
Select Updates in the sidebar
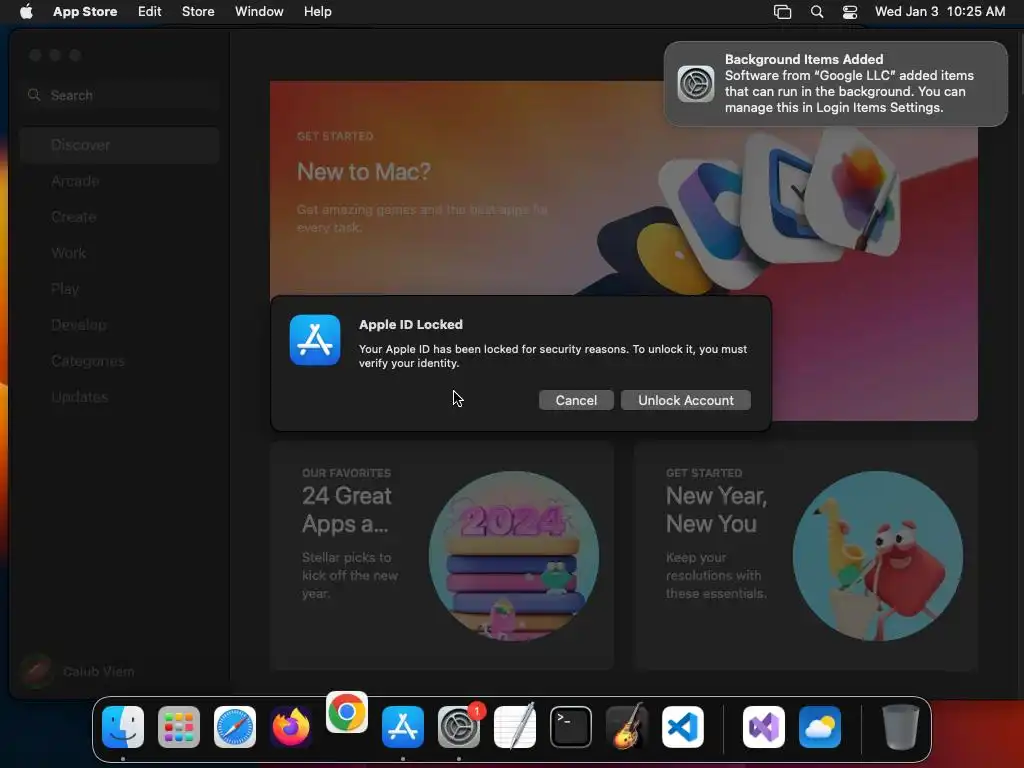[120, 396]
